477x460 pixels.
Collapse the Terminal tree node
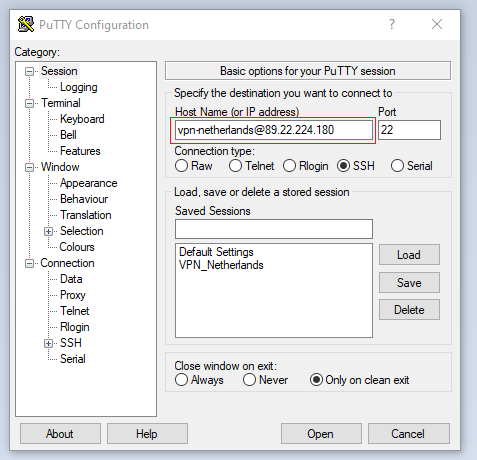click(29, 103)
